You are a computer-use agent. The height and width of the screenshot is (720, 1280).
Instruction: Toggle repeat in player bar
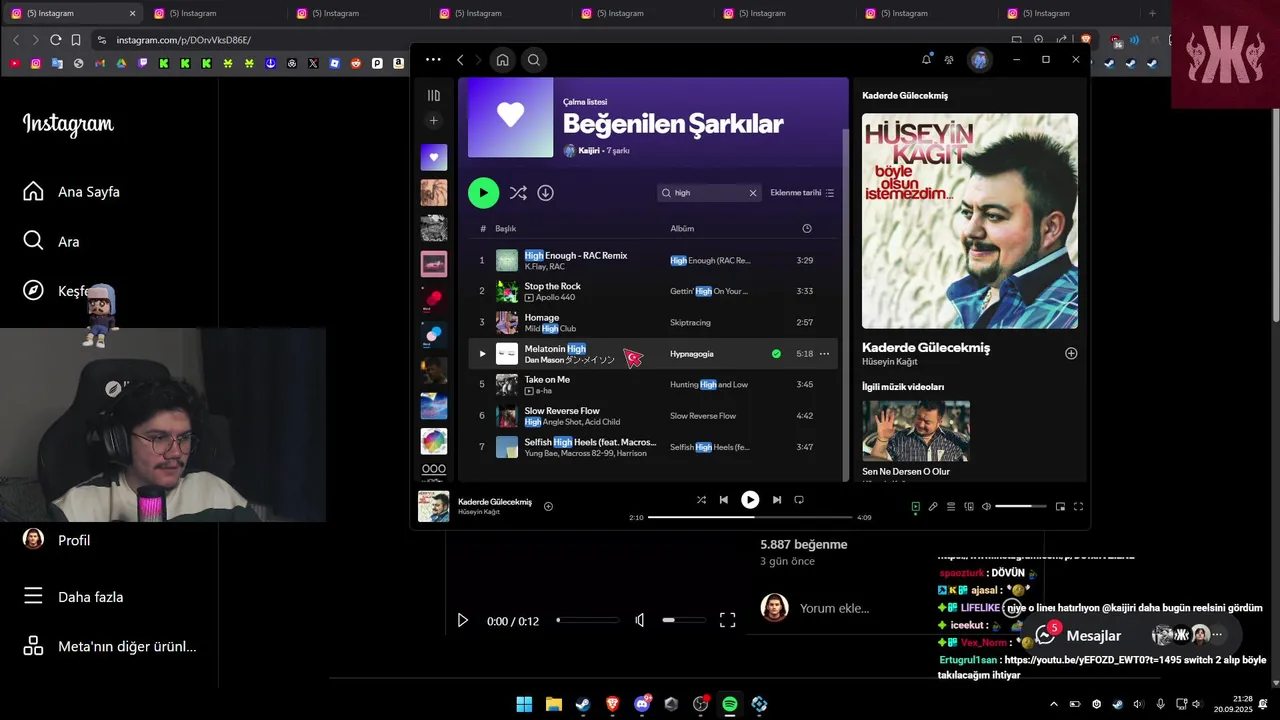click(x=799, y=500)
